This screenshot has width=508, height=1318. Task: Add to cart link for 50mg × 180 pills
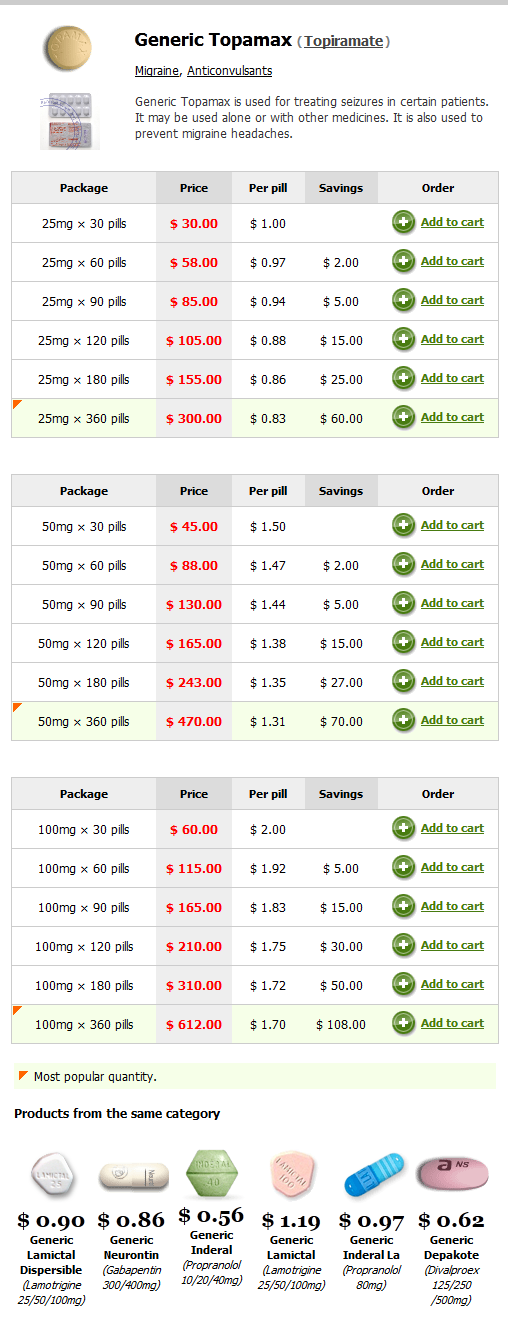tap(452, 681)
